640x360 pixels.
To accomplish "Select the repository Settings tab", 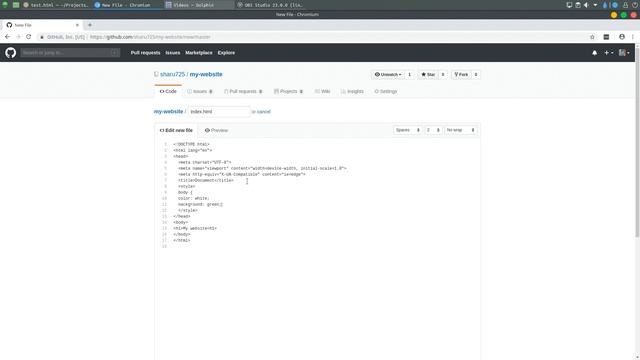I will pos(386,91).
